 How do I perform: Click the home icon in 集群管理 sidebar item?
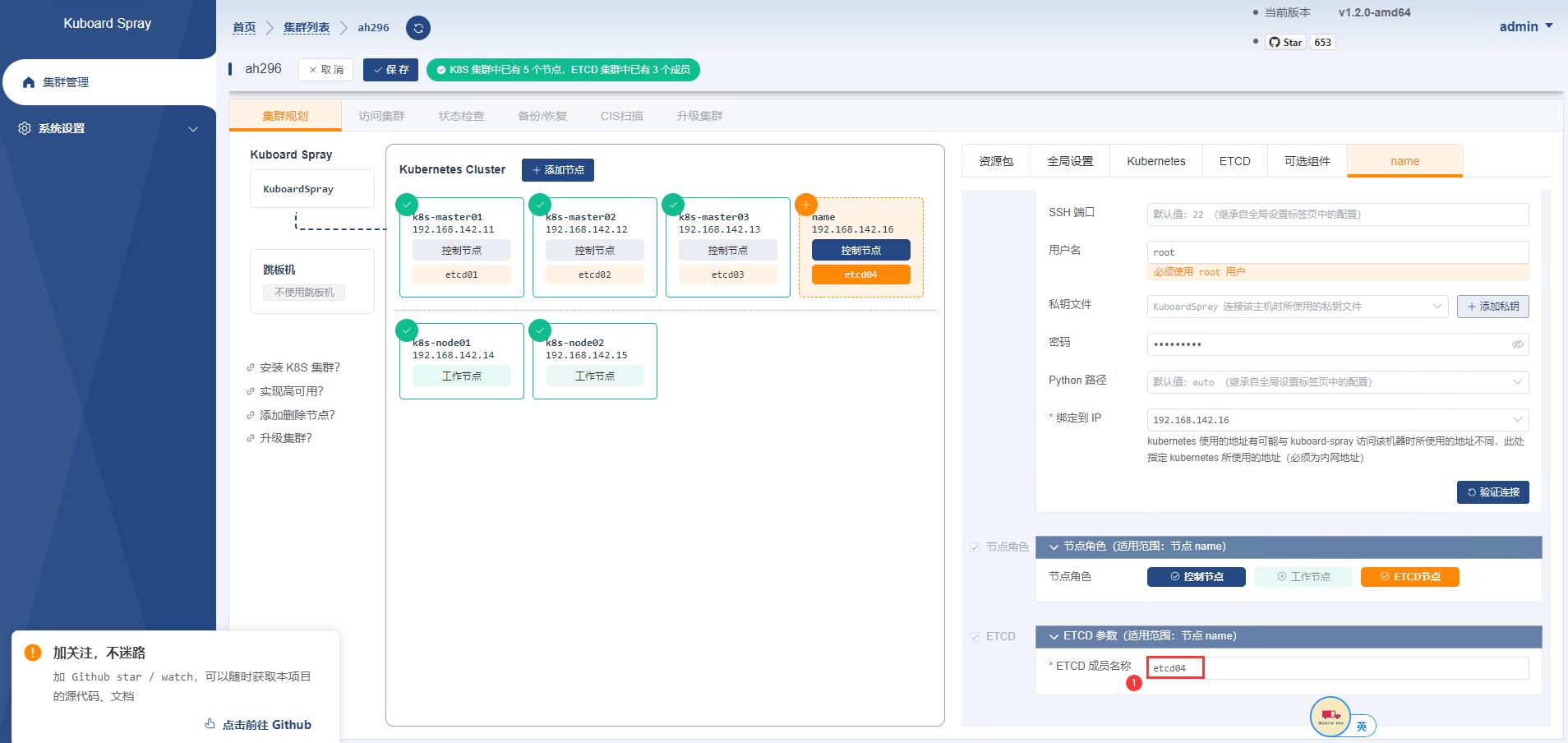tap(29, 82)
